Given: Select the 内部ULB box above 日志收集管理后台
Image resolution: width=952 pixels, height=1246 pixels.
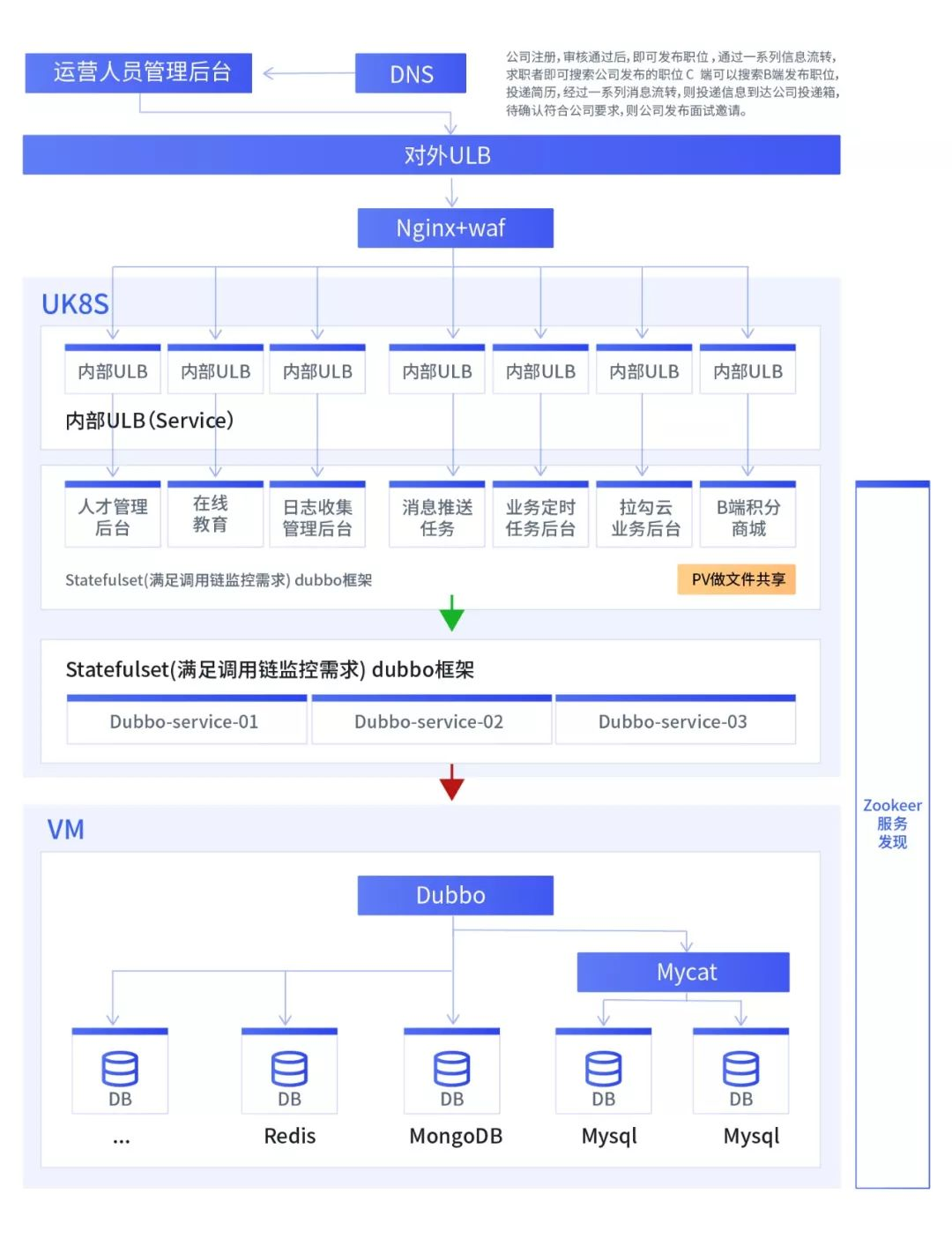Looking at the screenshot, I should pos(317,369).
